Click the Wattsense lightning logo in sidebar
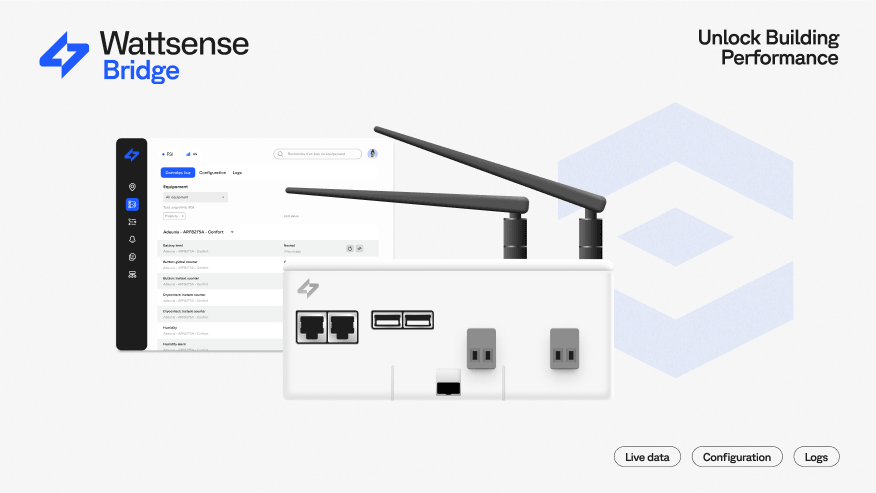The height and width of the screenshot is (493, 876). (132, 154)
